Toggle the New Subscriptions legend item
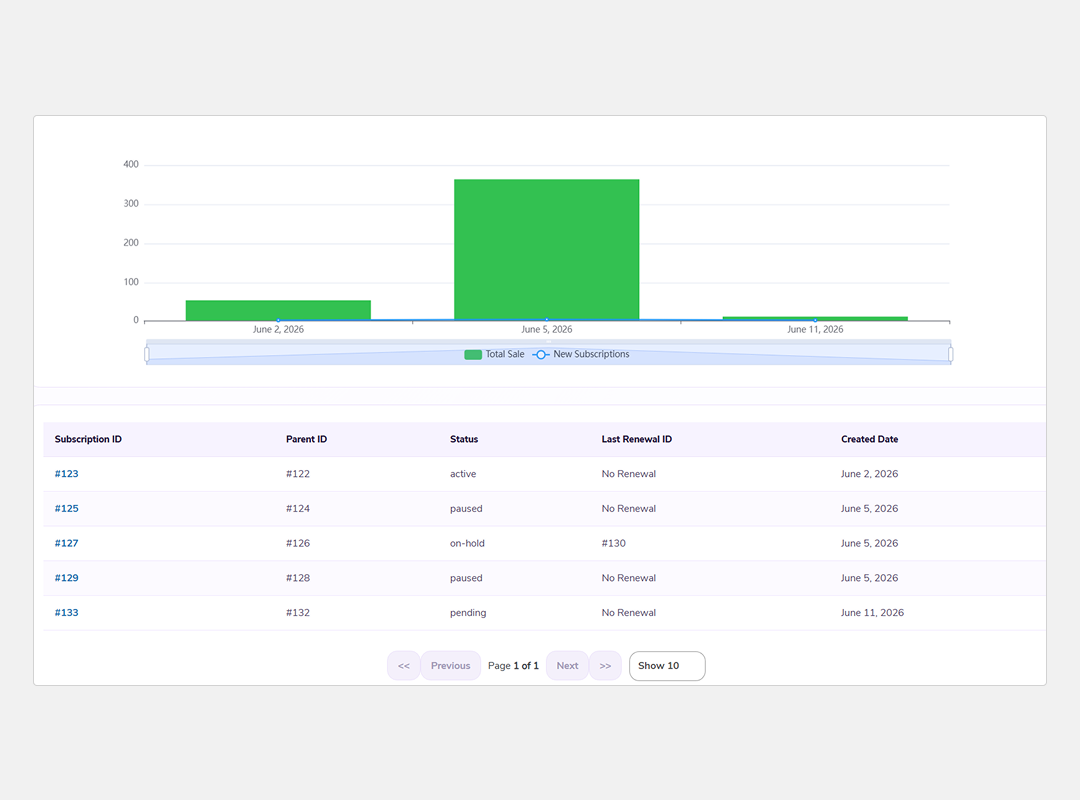Viewport: 1080px width, 800px height. pyautogui.click(x=581, y=354)
